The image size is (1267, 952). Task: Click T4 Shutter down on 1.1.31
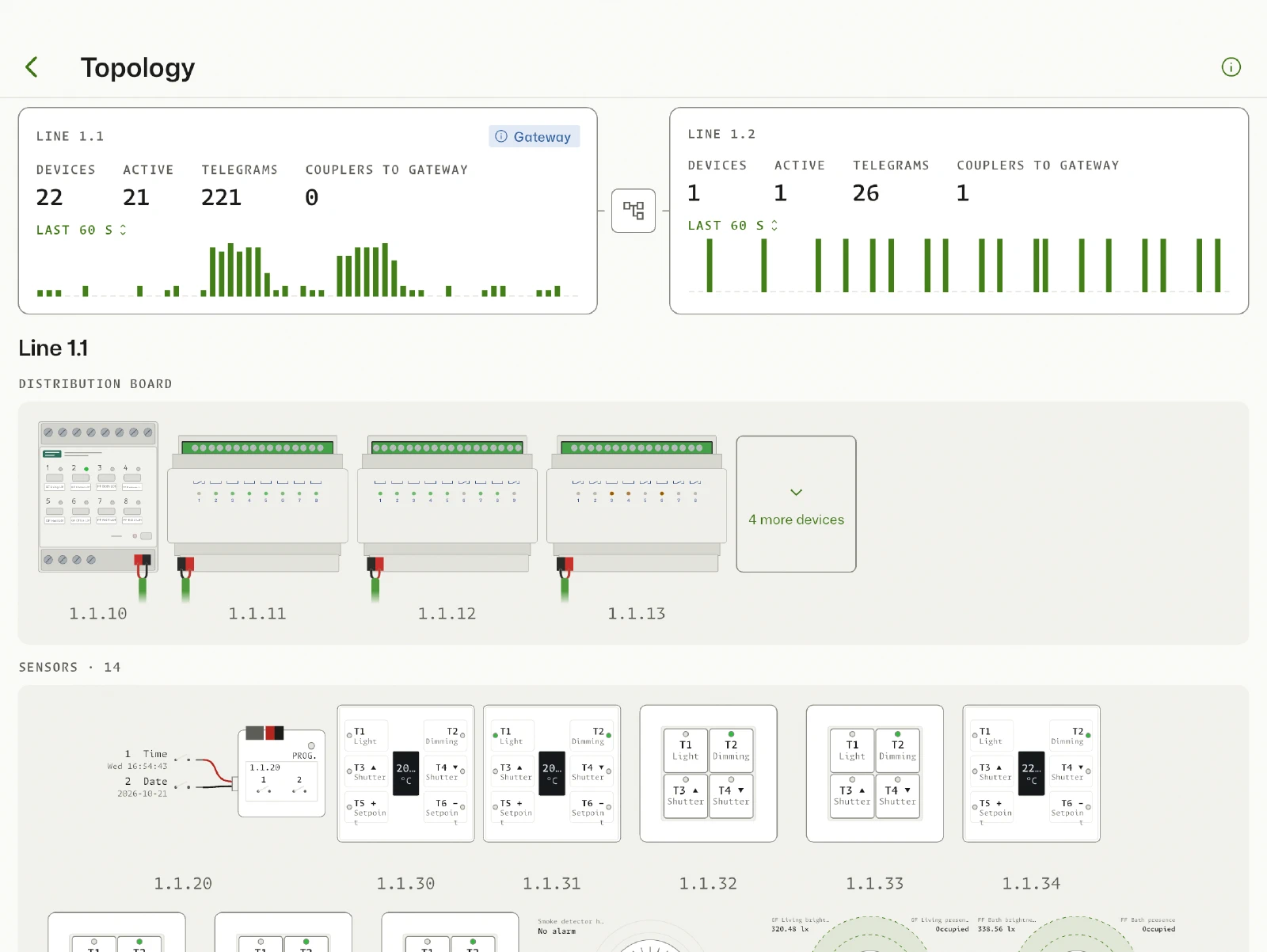(591, 771)
